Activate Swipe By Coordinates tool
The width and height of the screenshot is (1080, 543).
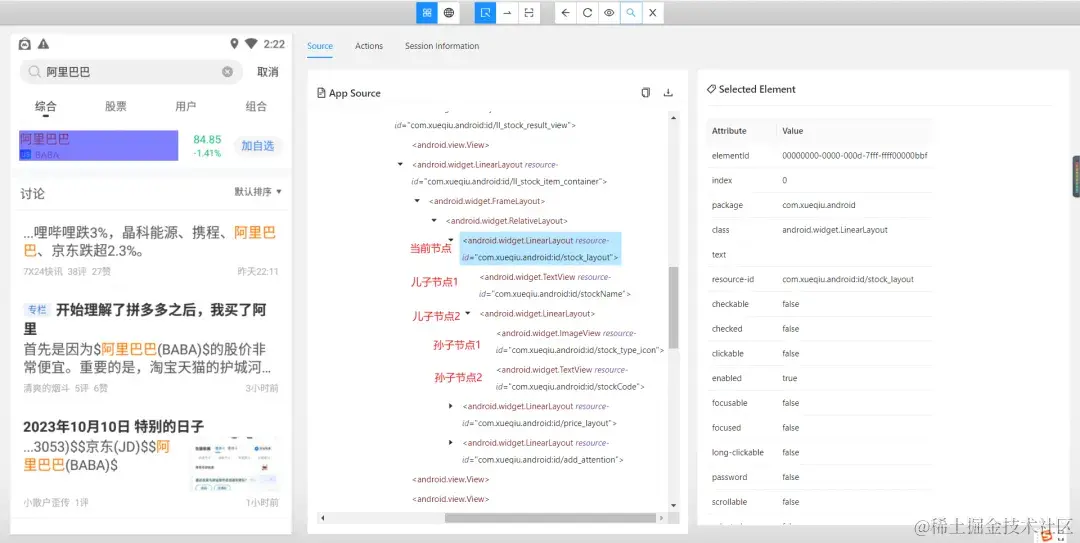(508, 12)
